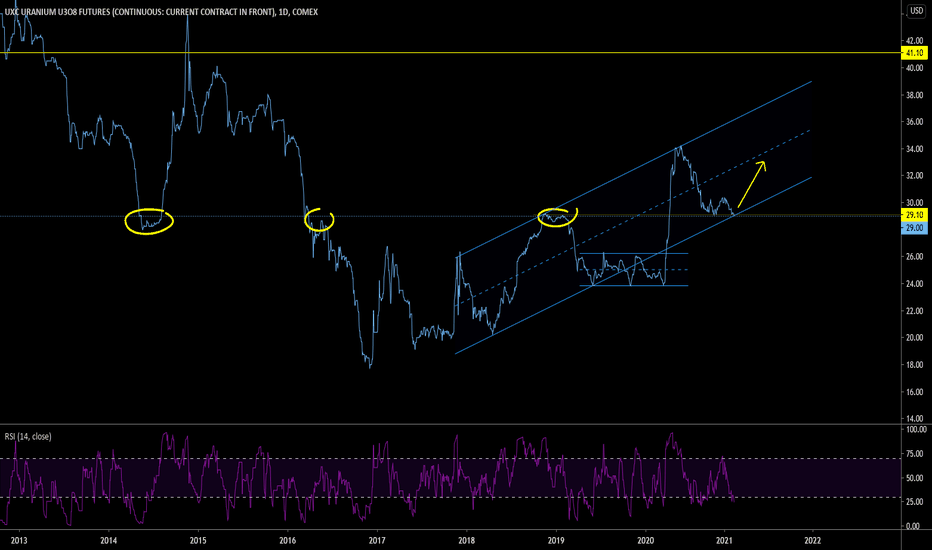Click the 14.00 price axis label
The width and height of the screenshot is (932, 550).
[x=915, y=419]
